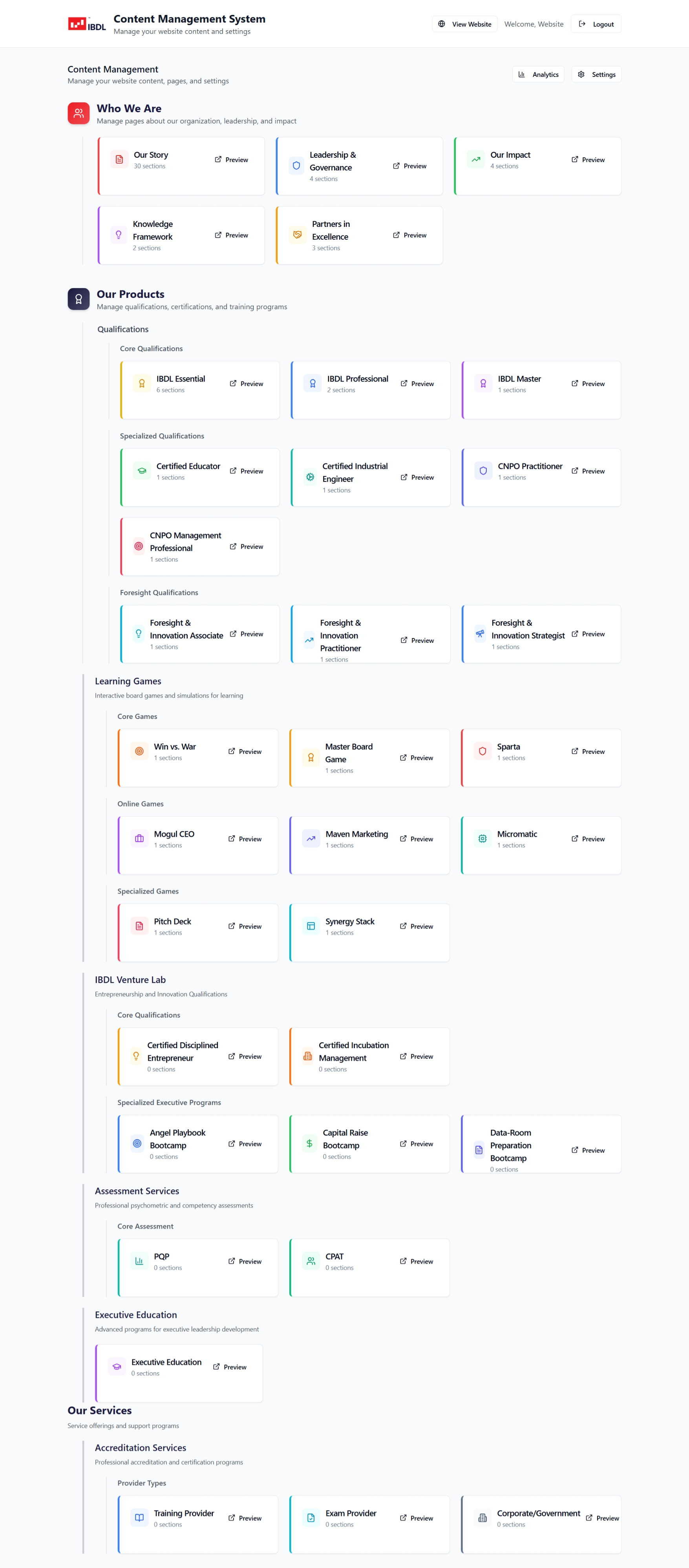
Task: Log out using the Logout button
Action: click(x=596, y=24)
